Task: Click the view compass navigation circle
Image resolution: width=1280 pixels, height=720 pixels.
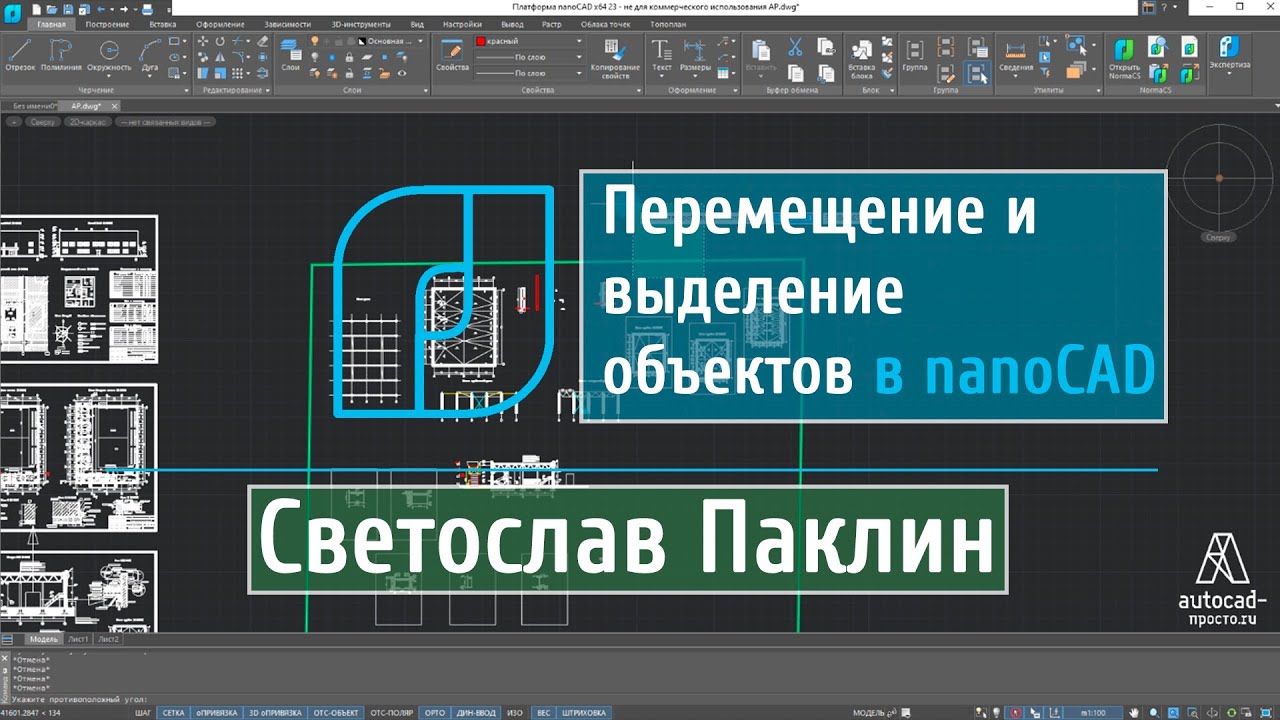Action: tap(1218, 178)
